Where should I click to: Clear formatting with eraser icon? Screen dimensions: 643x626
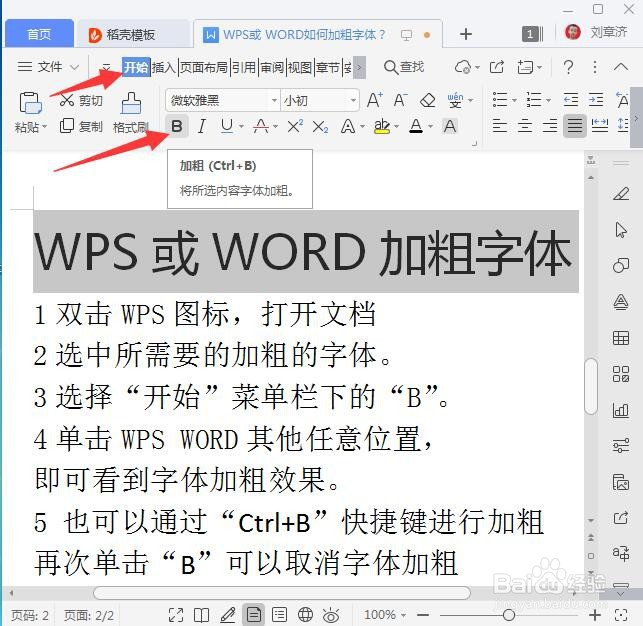pos(428,100)
